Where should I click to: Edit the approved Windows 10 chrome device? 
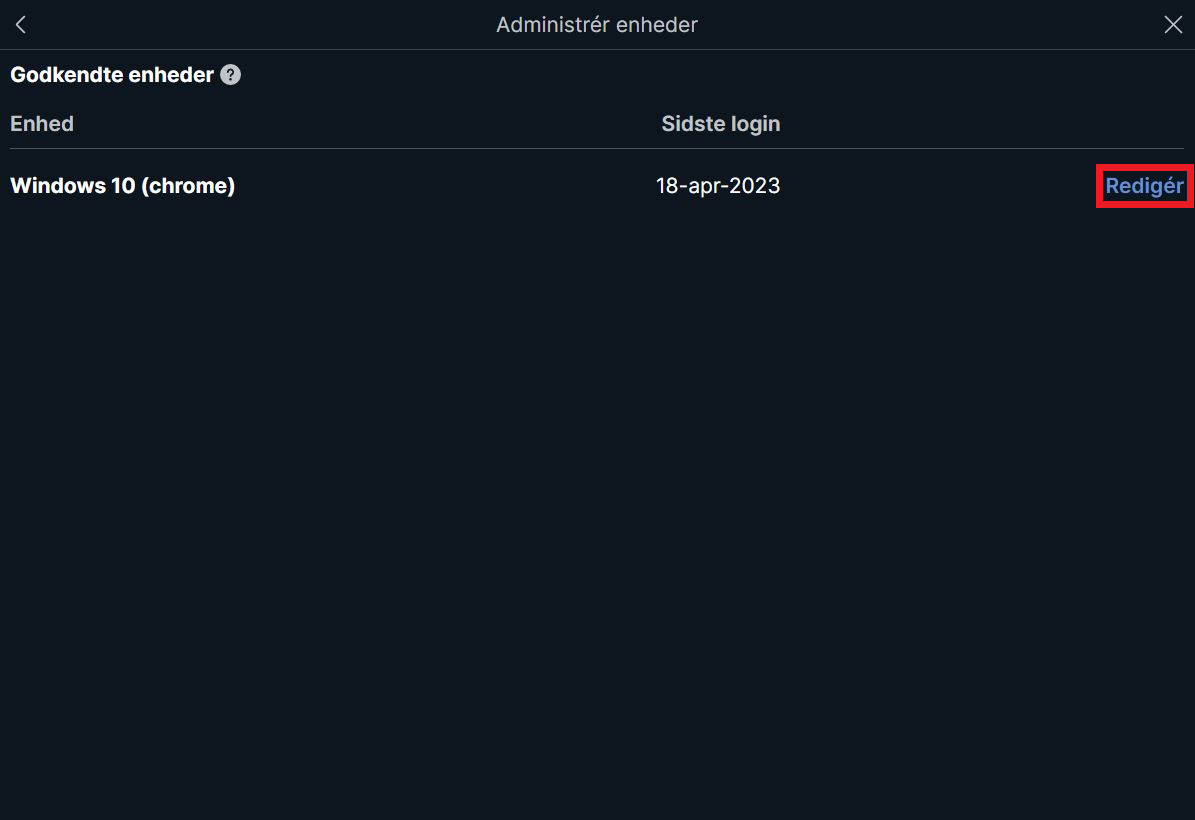pos(1144,186)
